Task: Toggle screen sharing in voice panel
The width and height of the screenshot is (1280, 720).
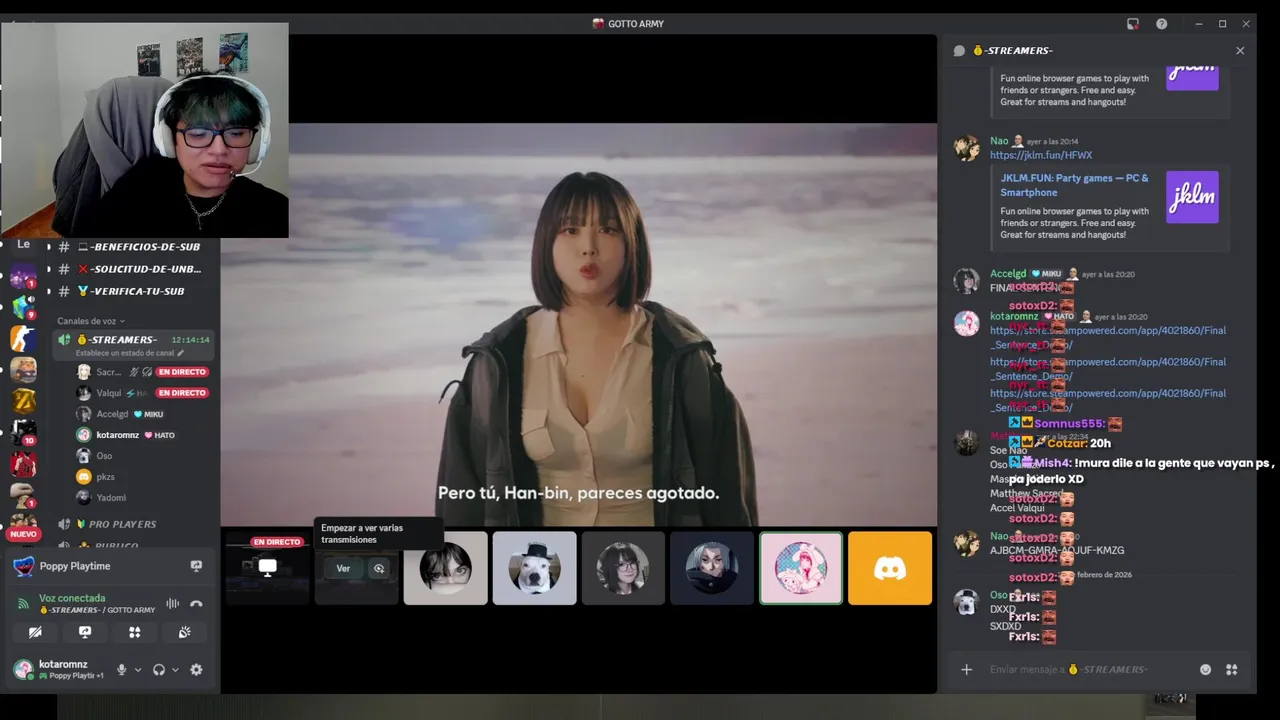Action: point(85,632)
